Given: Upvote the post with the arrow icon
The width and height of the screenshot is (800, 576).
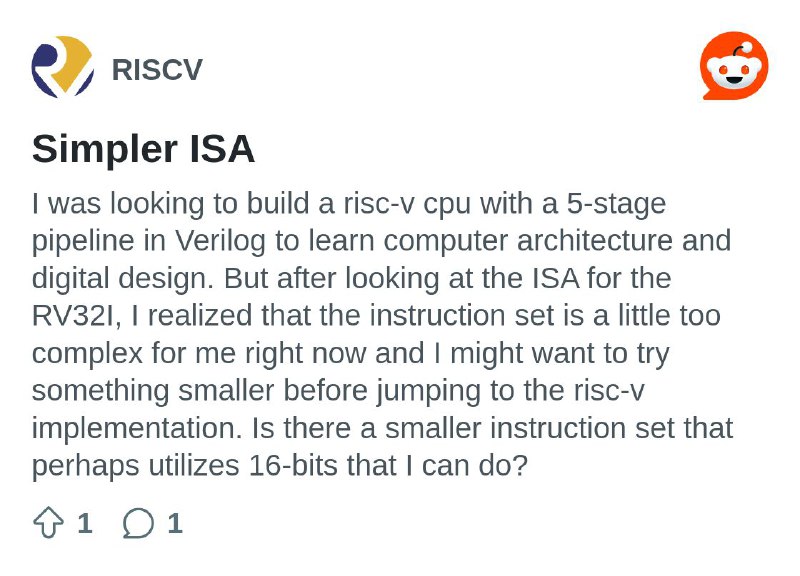Looking at the screenshot, I should [48, 522].
